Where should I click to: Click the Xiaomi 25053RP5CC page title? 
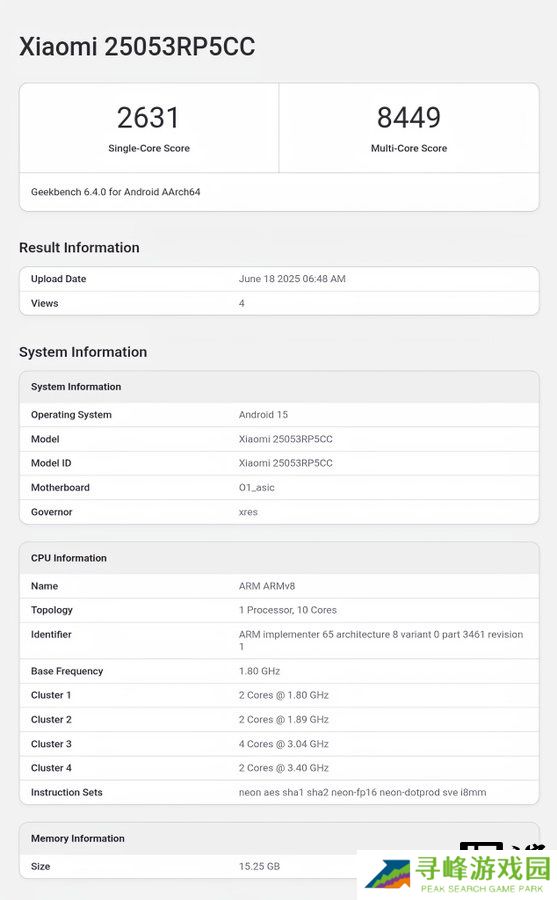pos(137,46)
